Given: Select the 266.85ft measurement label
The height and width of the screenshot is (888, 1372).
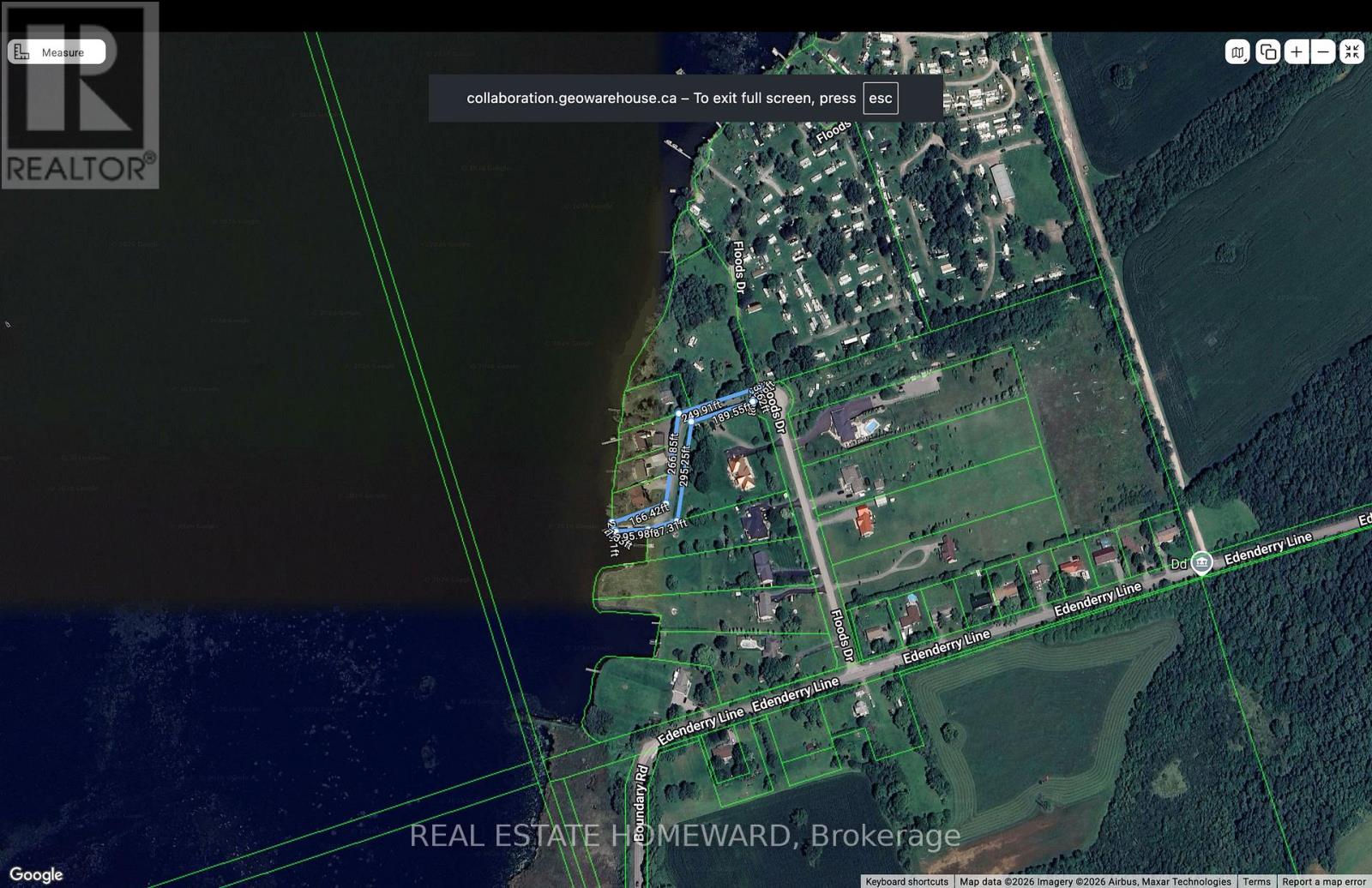Looking at the screenshot, I should point(673,454).
